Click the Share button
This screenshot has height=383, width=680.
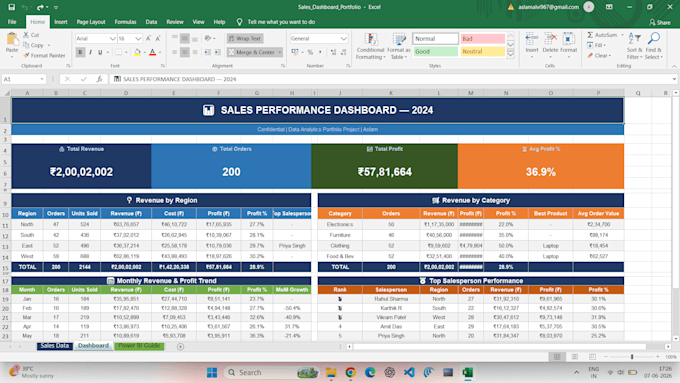660,22
